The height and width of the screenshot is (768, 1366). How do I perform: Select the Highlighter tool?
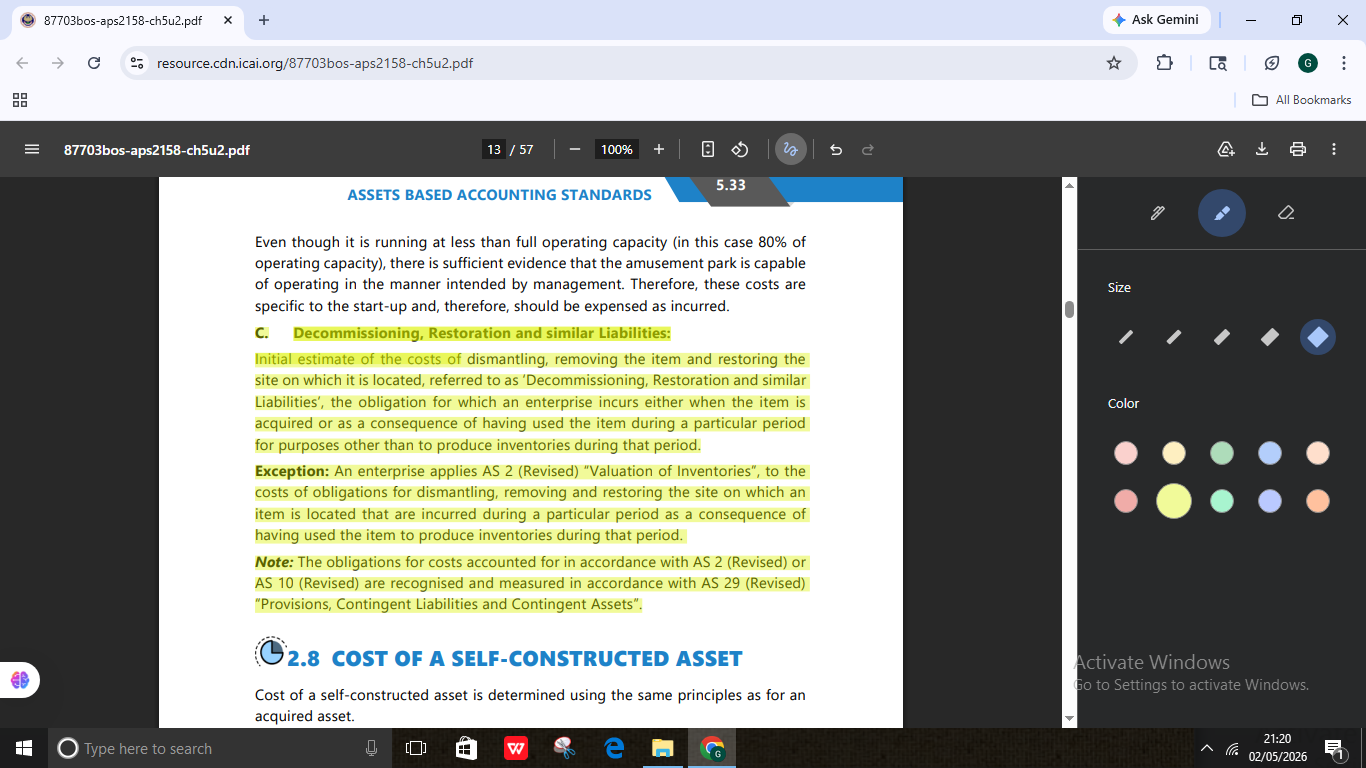[x=1222, y=213]
